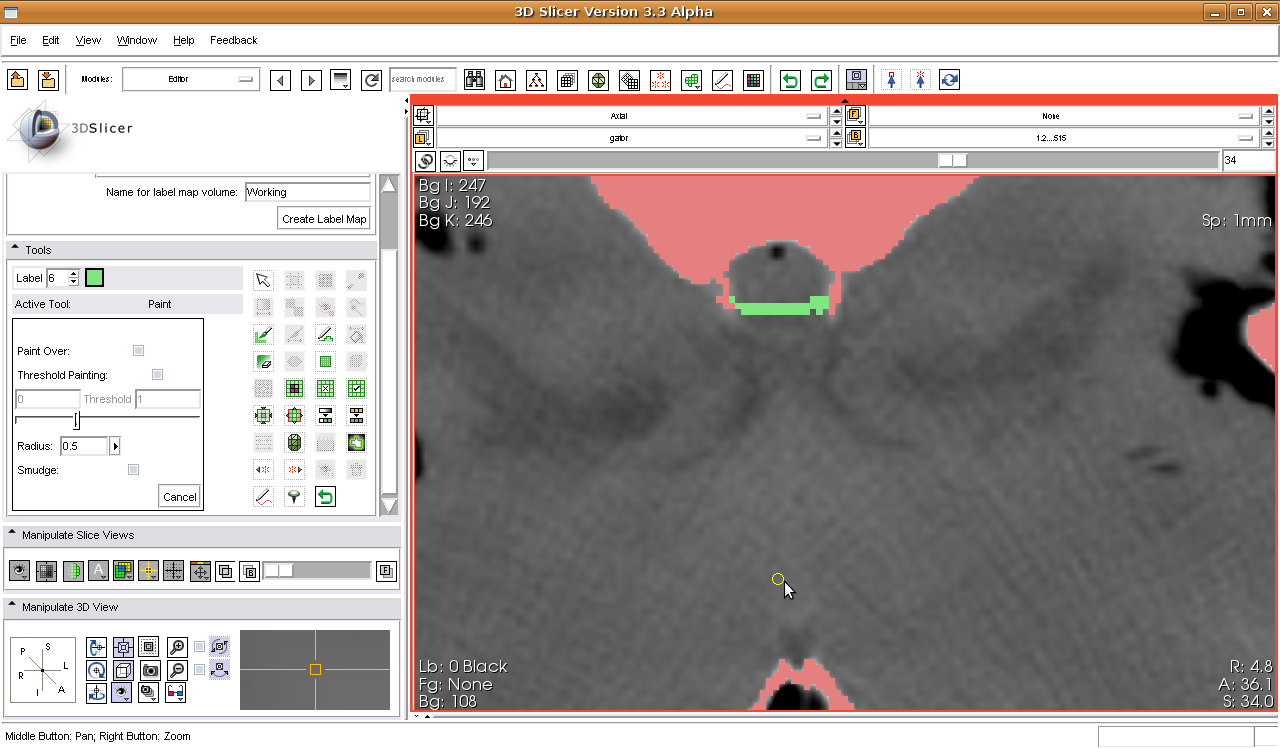Click the redo arrow in the top toolbar

pos(821,80)
